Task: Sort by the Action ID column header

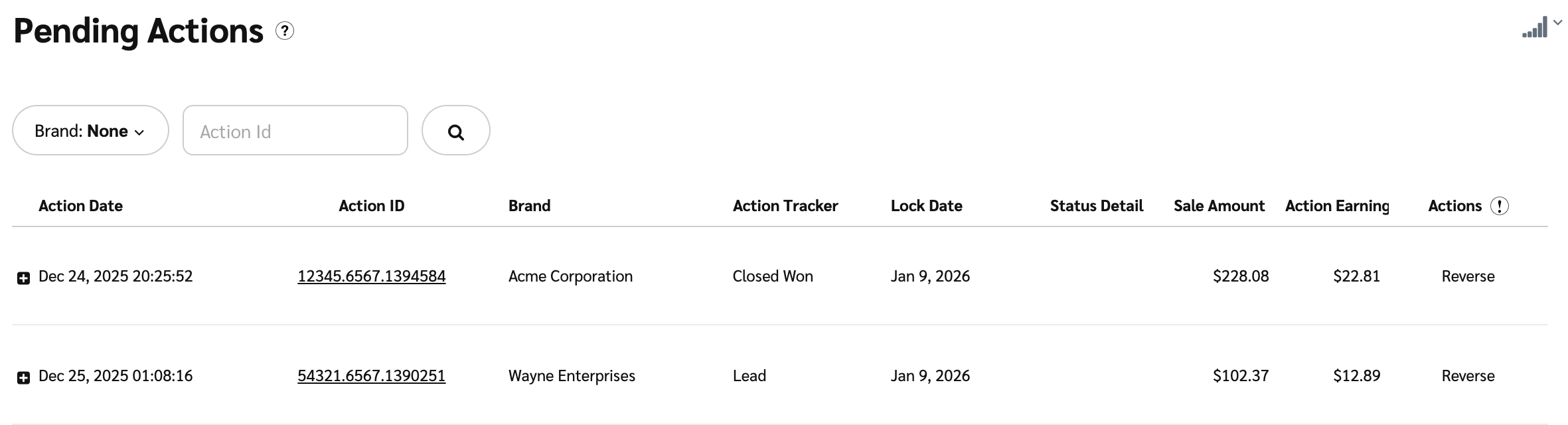Action: point(371,206)
